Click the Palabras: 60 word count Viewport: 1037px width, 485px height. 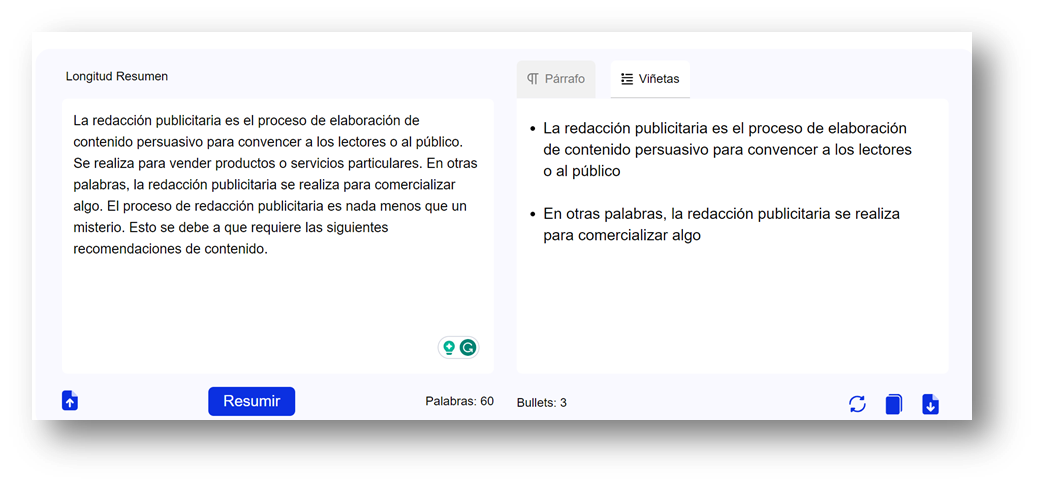[460, 401]
